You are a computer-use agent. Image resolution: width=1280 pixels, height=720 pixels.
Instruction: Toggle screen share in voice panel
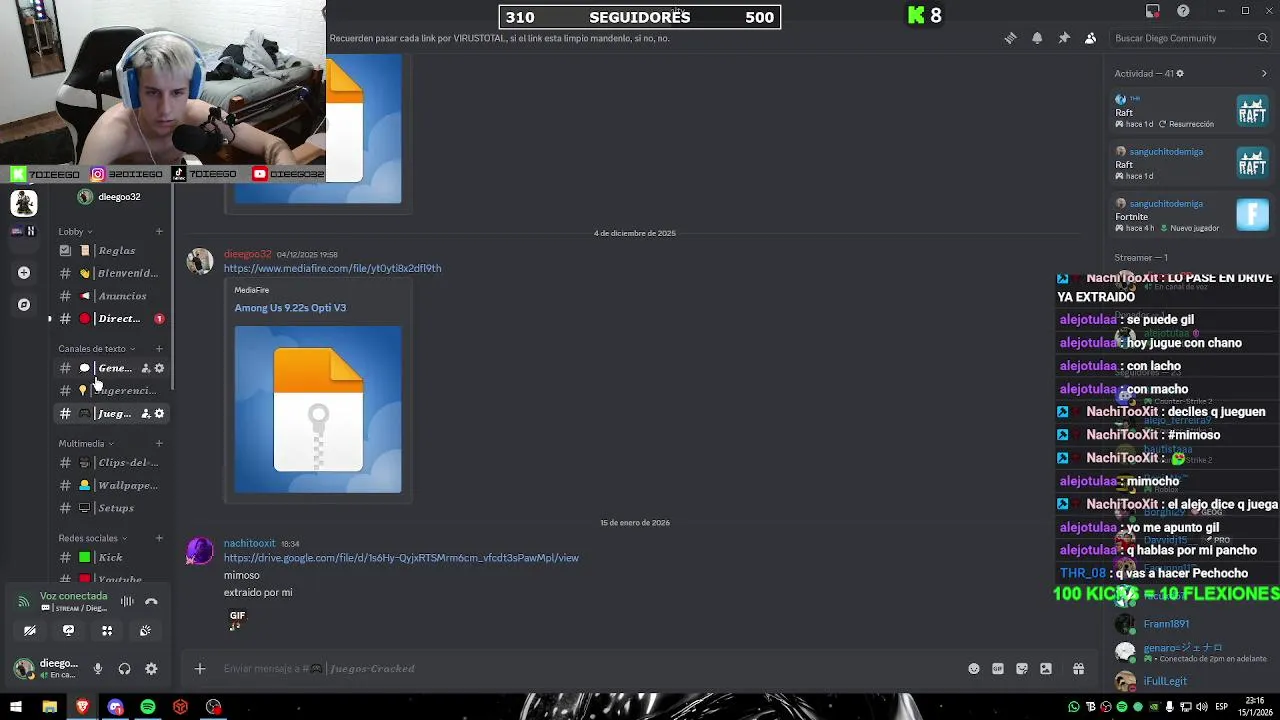(x=68, y=630)
